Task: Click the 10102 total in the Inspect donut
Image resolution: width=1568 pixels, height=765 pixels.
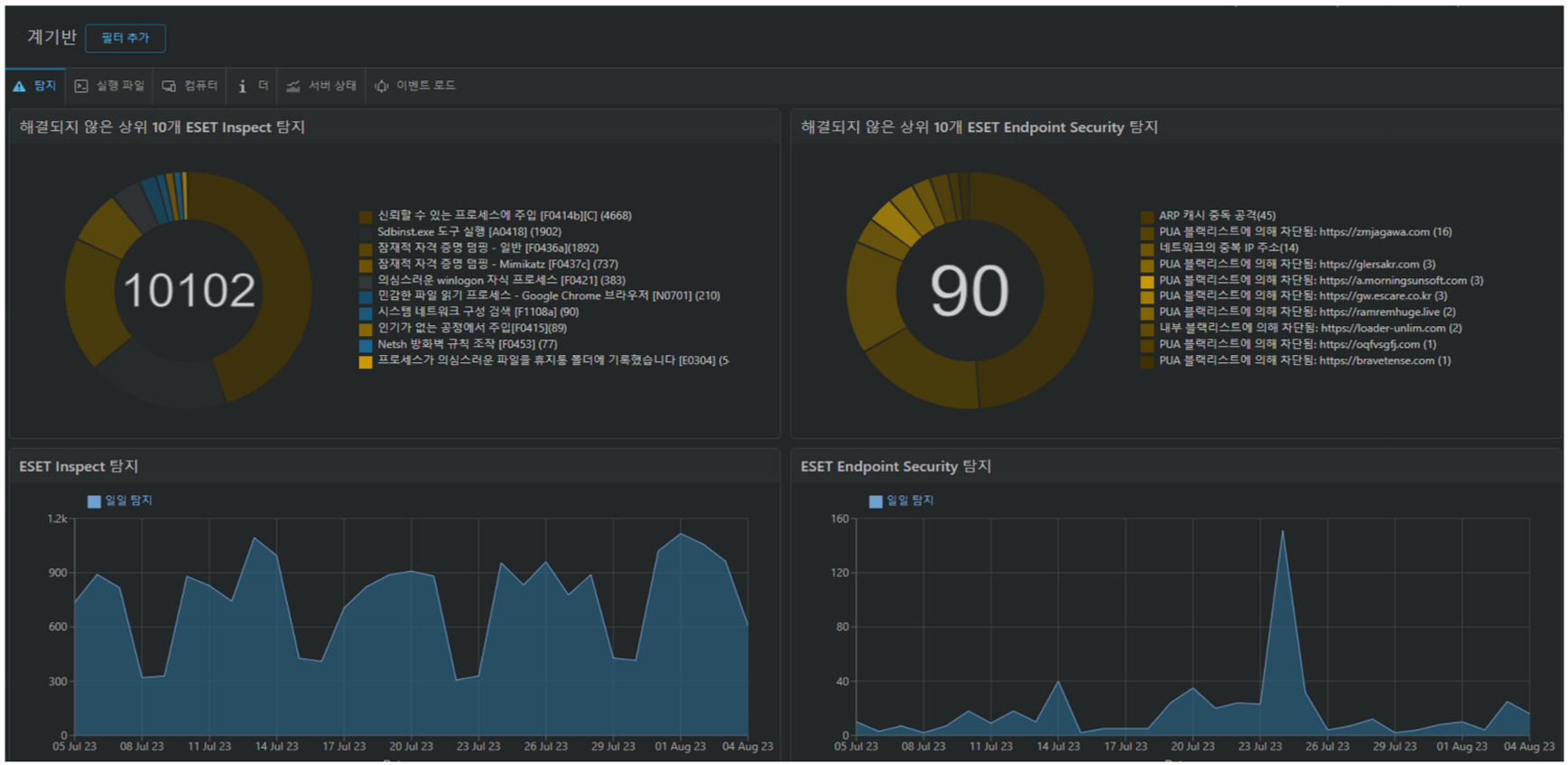Action: coord(189,291)
